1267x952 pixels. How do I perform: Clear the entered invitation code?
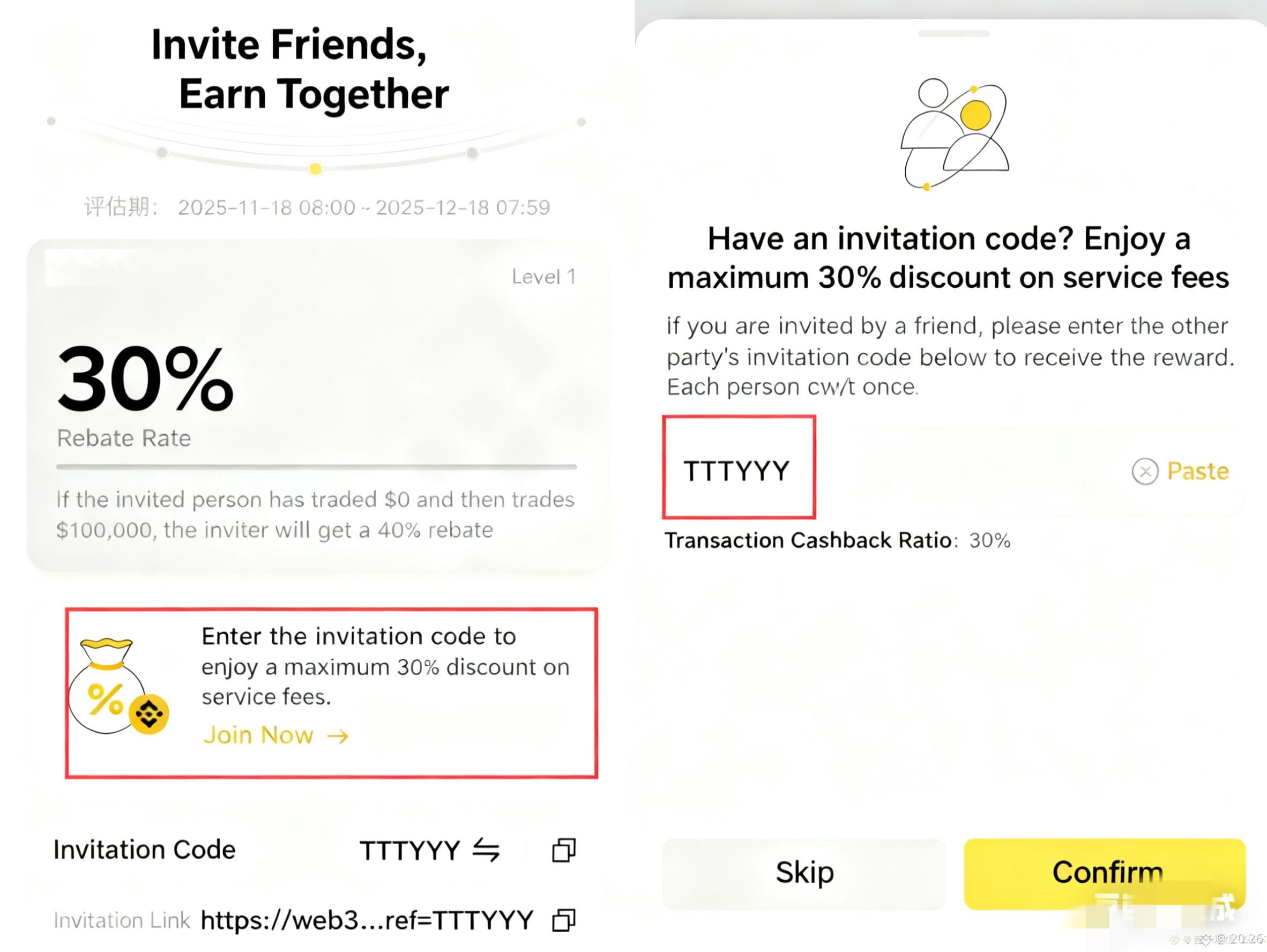coord(1145,472)
